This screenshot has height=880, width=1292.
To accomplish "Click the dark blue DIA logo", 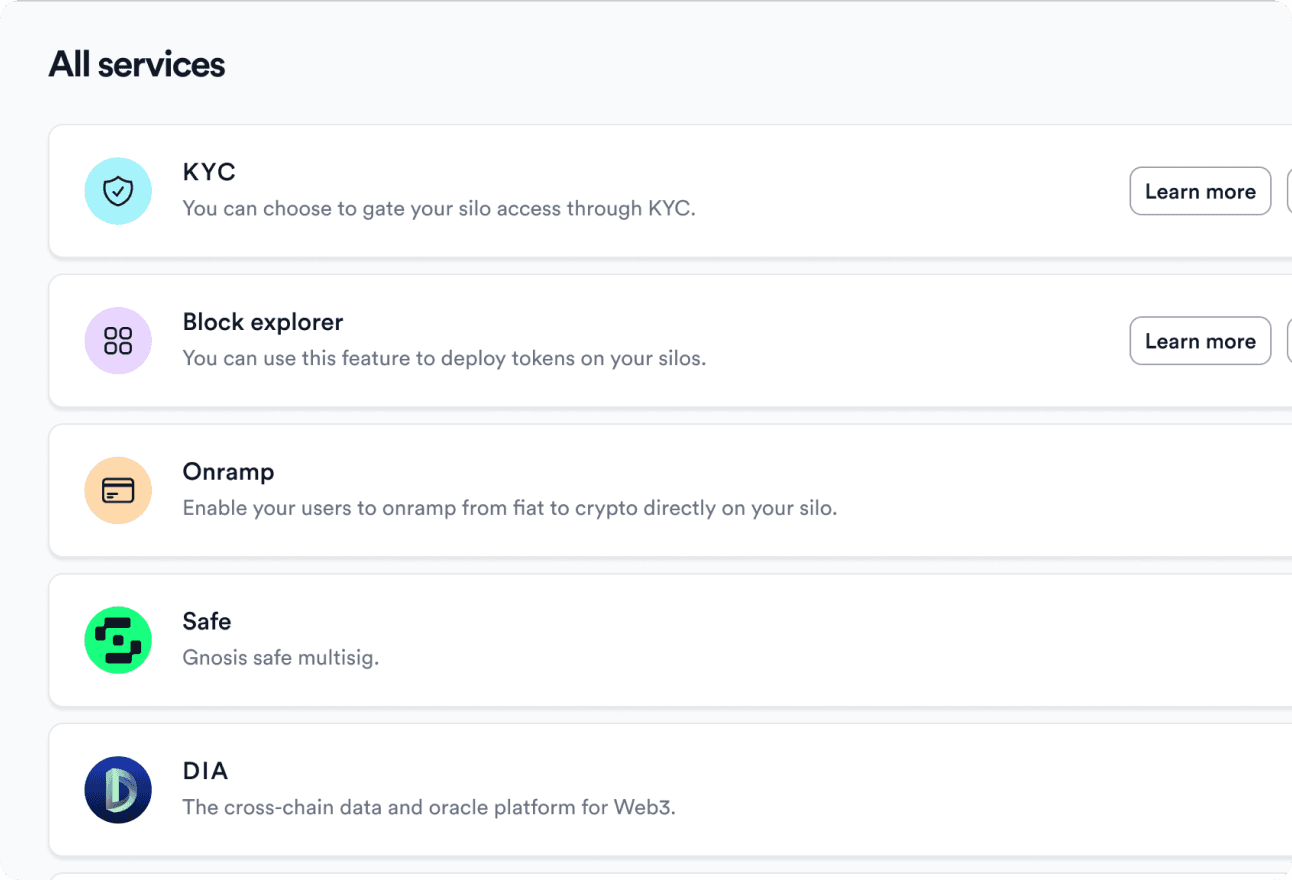I will click(118, 790).
